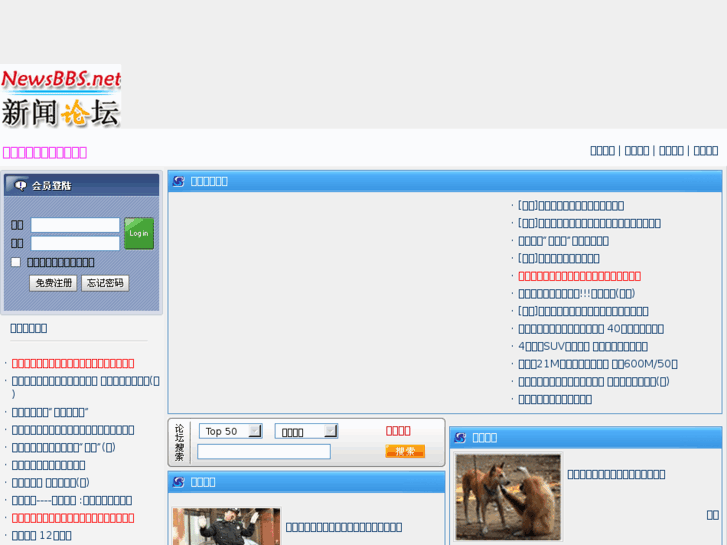Click the forum search text box
This screenshot has width=727, height=545.
pos(264,451)
